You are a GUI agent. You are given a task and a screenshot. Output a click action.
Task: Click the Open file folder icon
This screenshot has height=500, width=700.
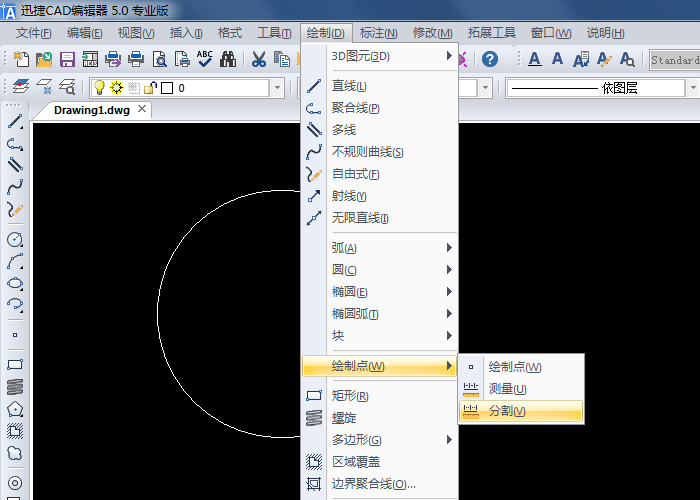tap(44, 59)
